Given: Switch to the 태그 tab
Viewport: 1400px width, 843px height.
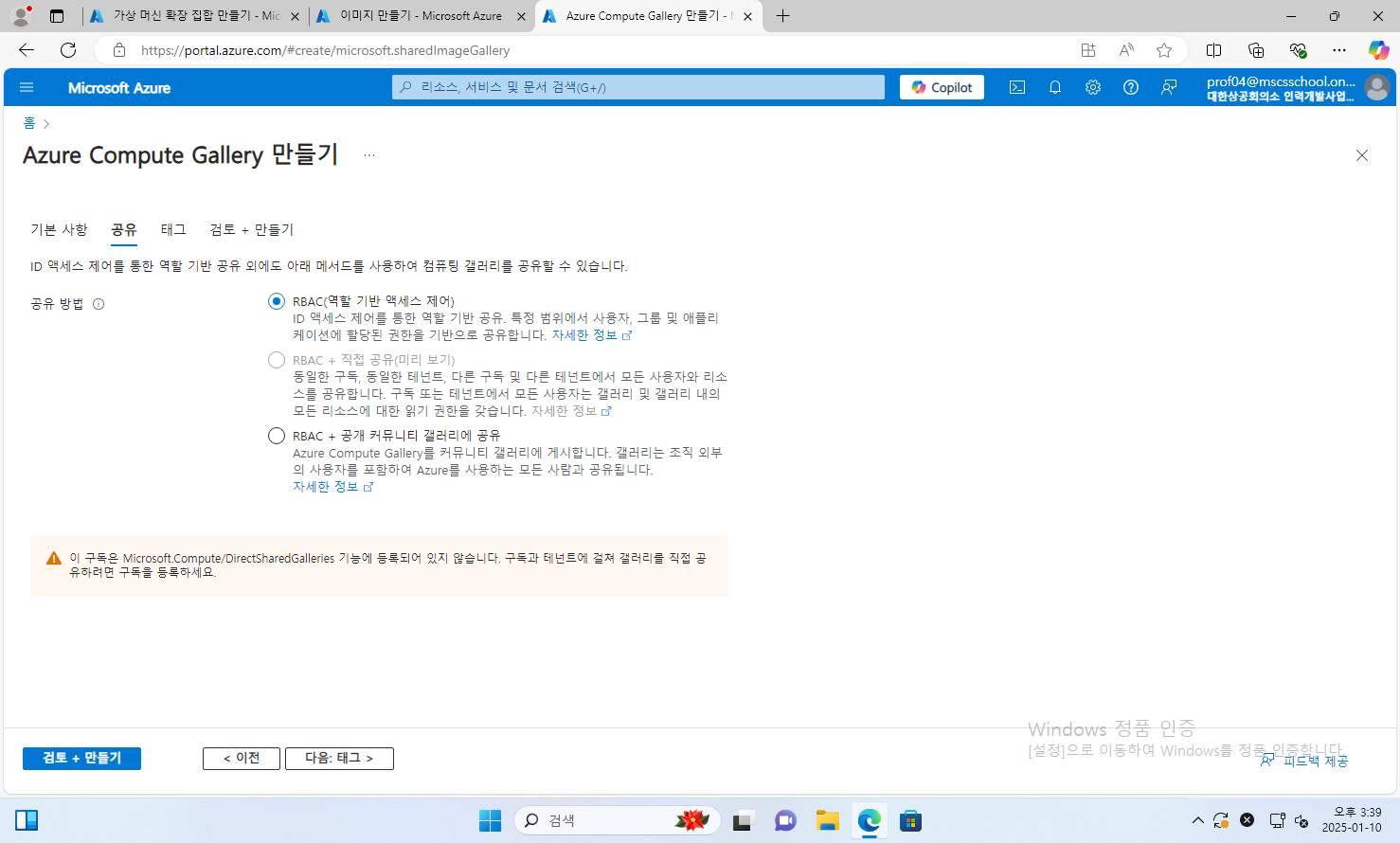Looking at the screenshot, I should point(173,229).
